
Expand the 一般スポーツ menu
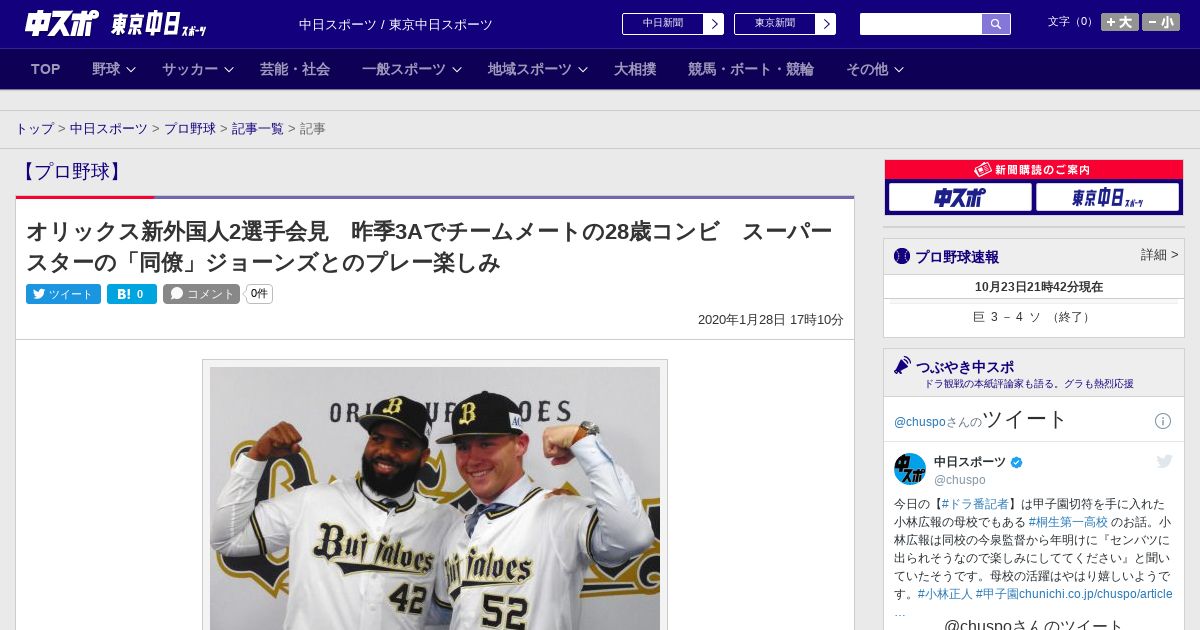[x=411, y=69]
